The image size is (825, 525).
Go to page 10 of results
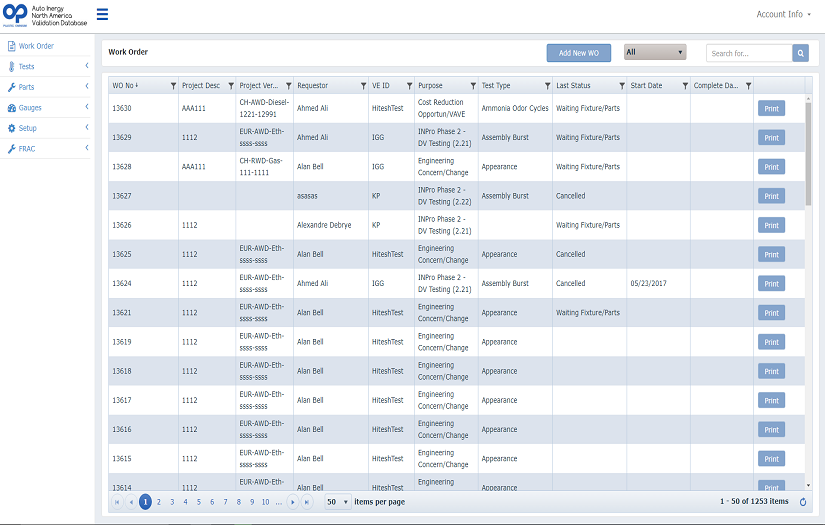[265, 502]
